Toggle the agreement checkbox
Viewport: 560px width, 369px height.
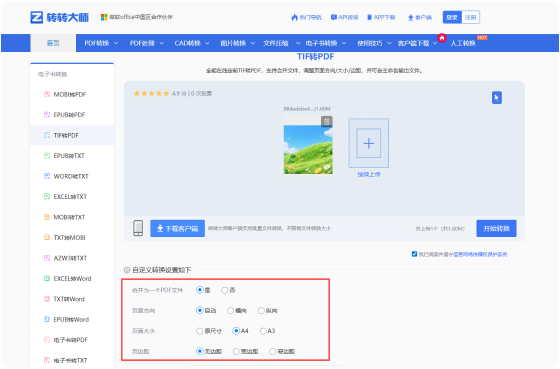pyautogui.click(x=414, y=254)
